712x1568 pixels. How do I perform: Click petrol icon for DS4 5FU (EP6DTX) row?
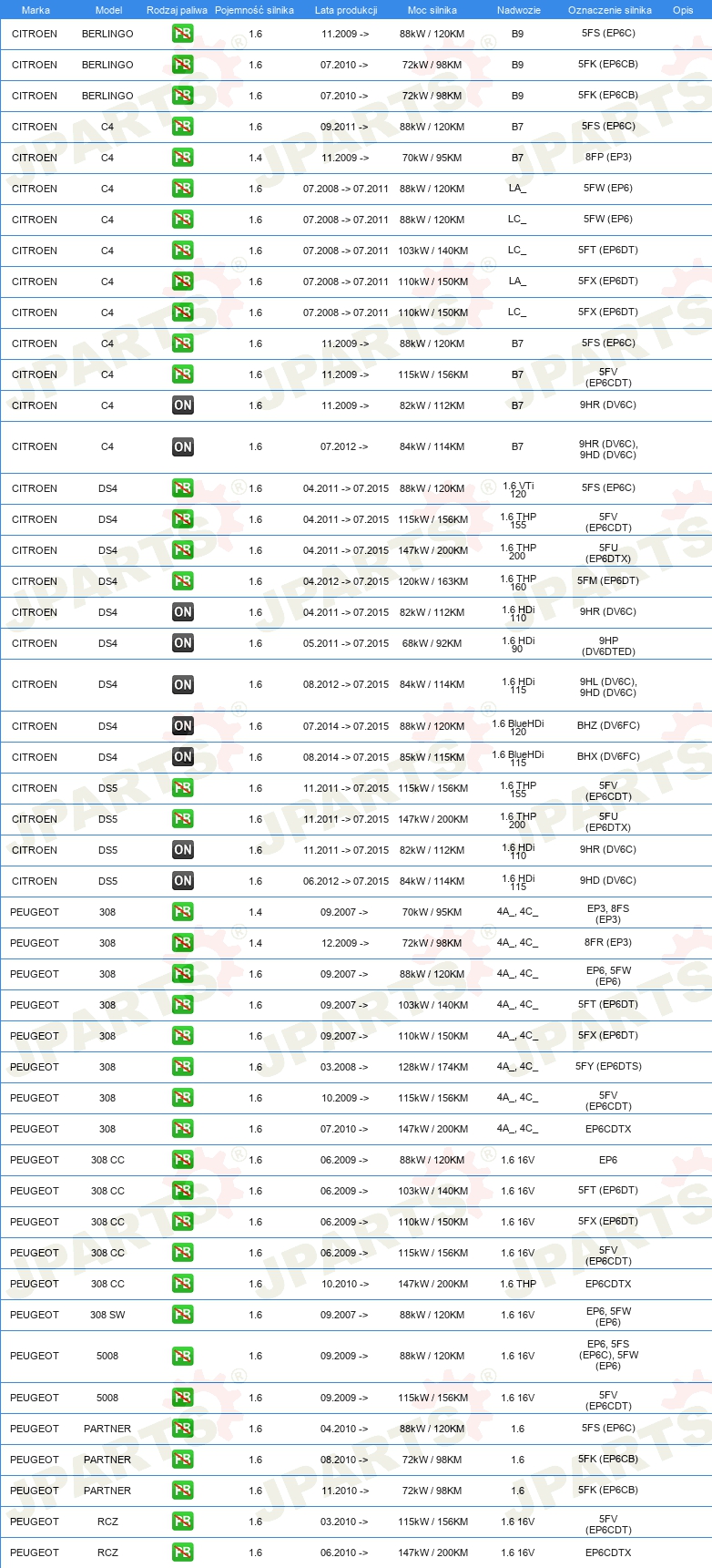183,550
